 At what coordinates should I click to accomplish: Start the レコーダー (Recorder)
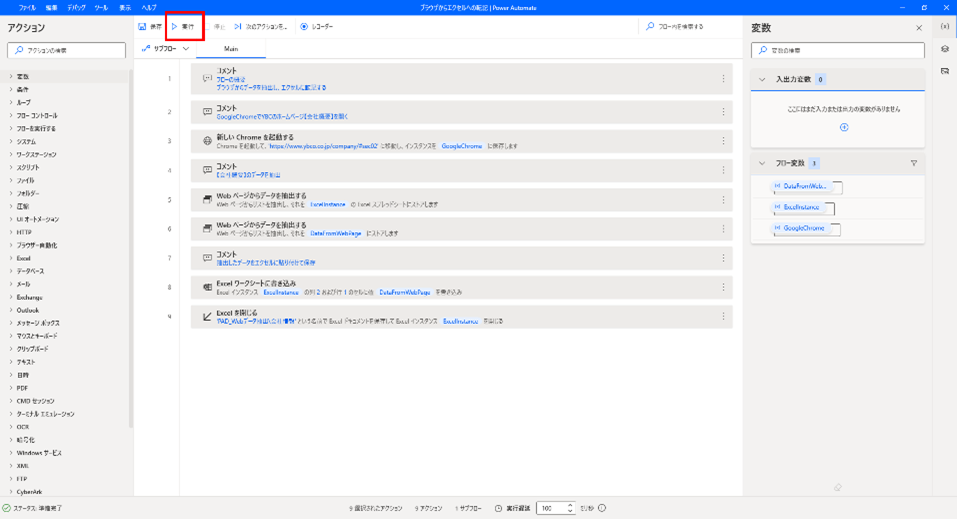[317, 26]
